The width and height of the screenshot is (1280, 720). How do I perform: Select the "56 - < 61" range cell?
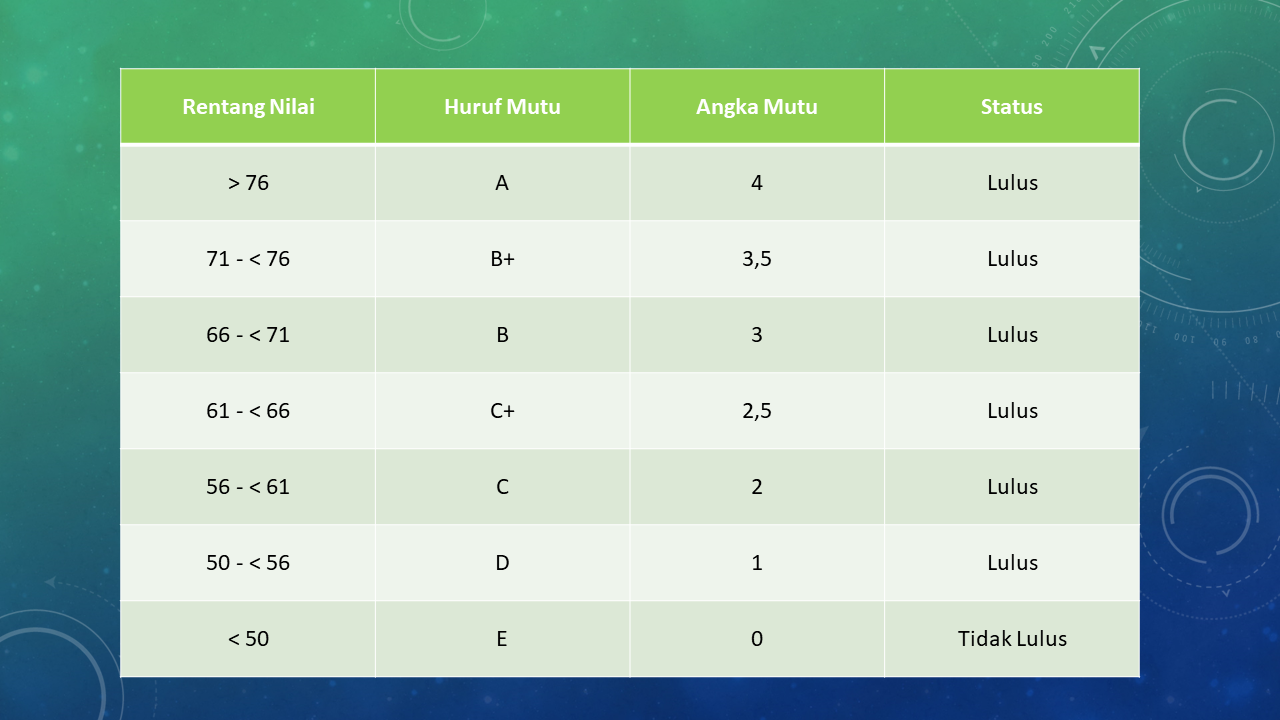[x=248, y=487]
